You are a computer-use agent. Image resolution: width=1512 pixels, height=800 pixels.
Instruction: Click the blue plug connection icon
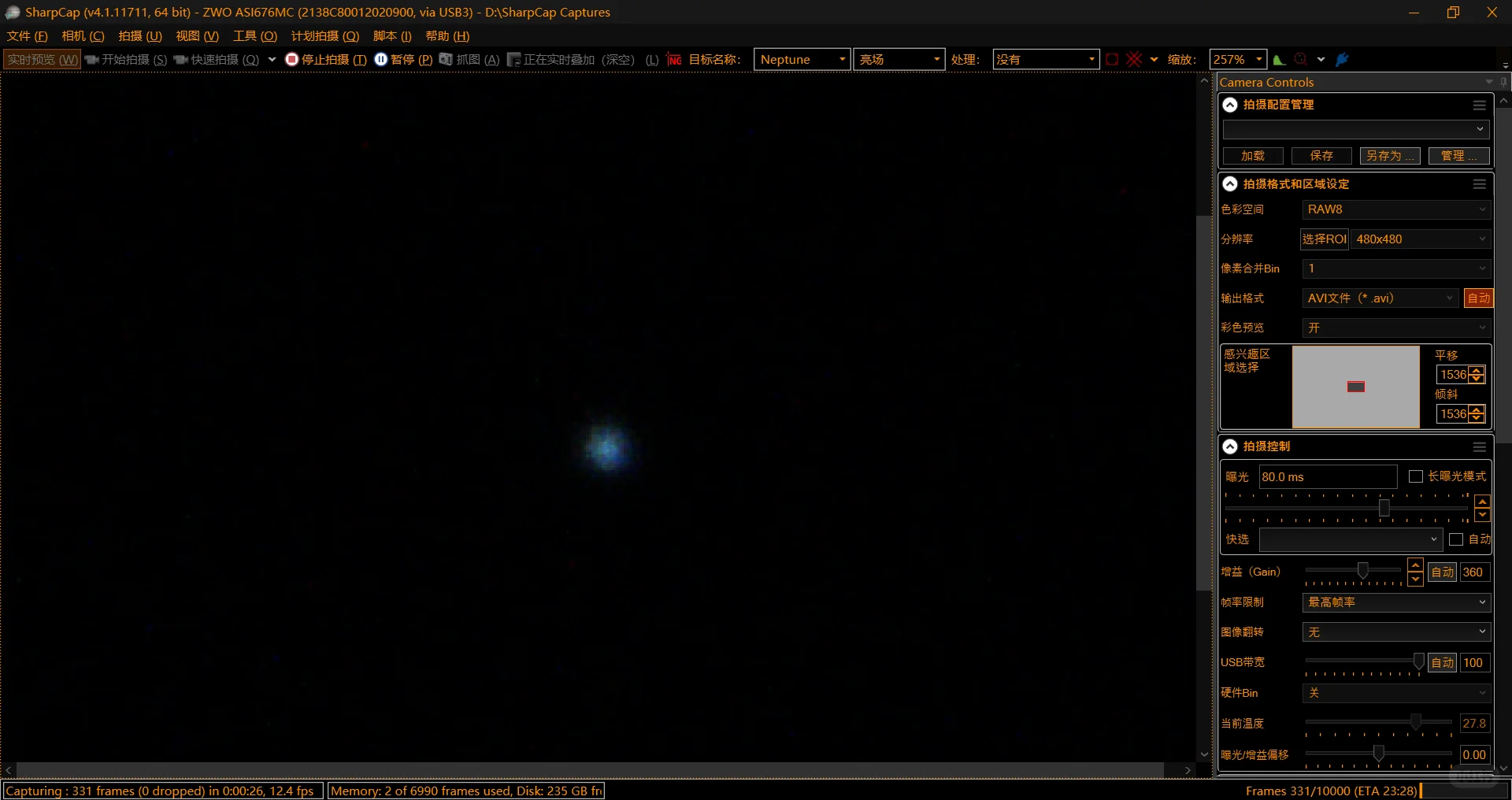coord(1343,60)
